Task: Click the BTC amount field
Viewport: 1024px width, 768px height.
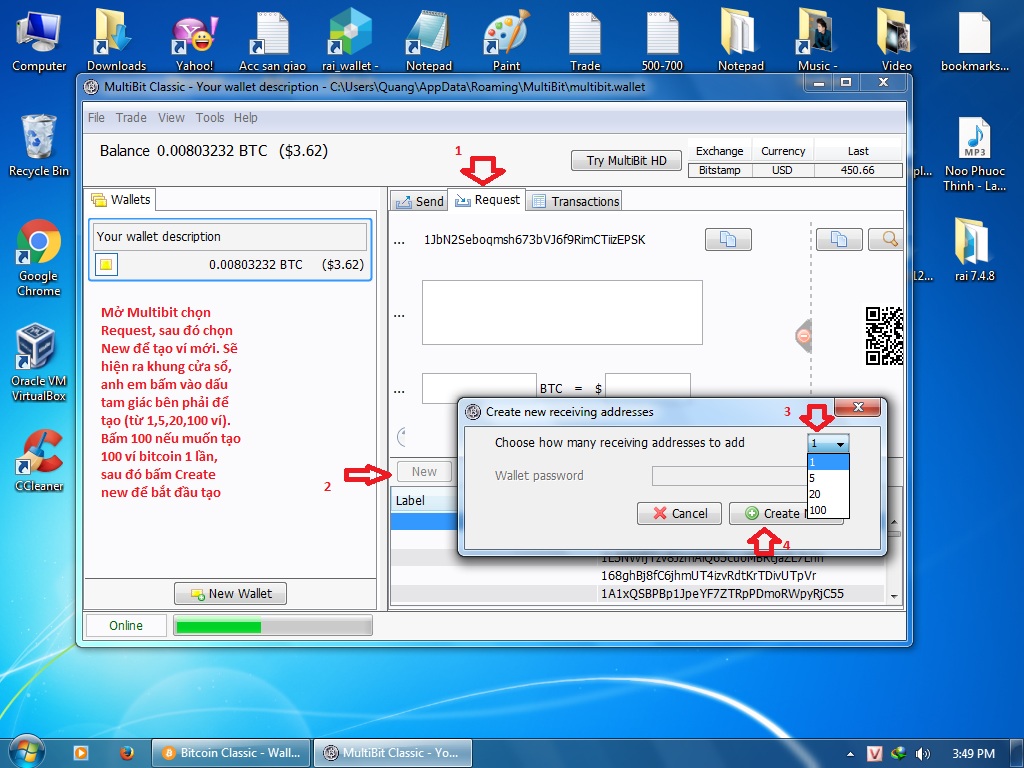Action: pyautogui.click(x=479, y=388)
